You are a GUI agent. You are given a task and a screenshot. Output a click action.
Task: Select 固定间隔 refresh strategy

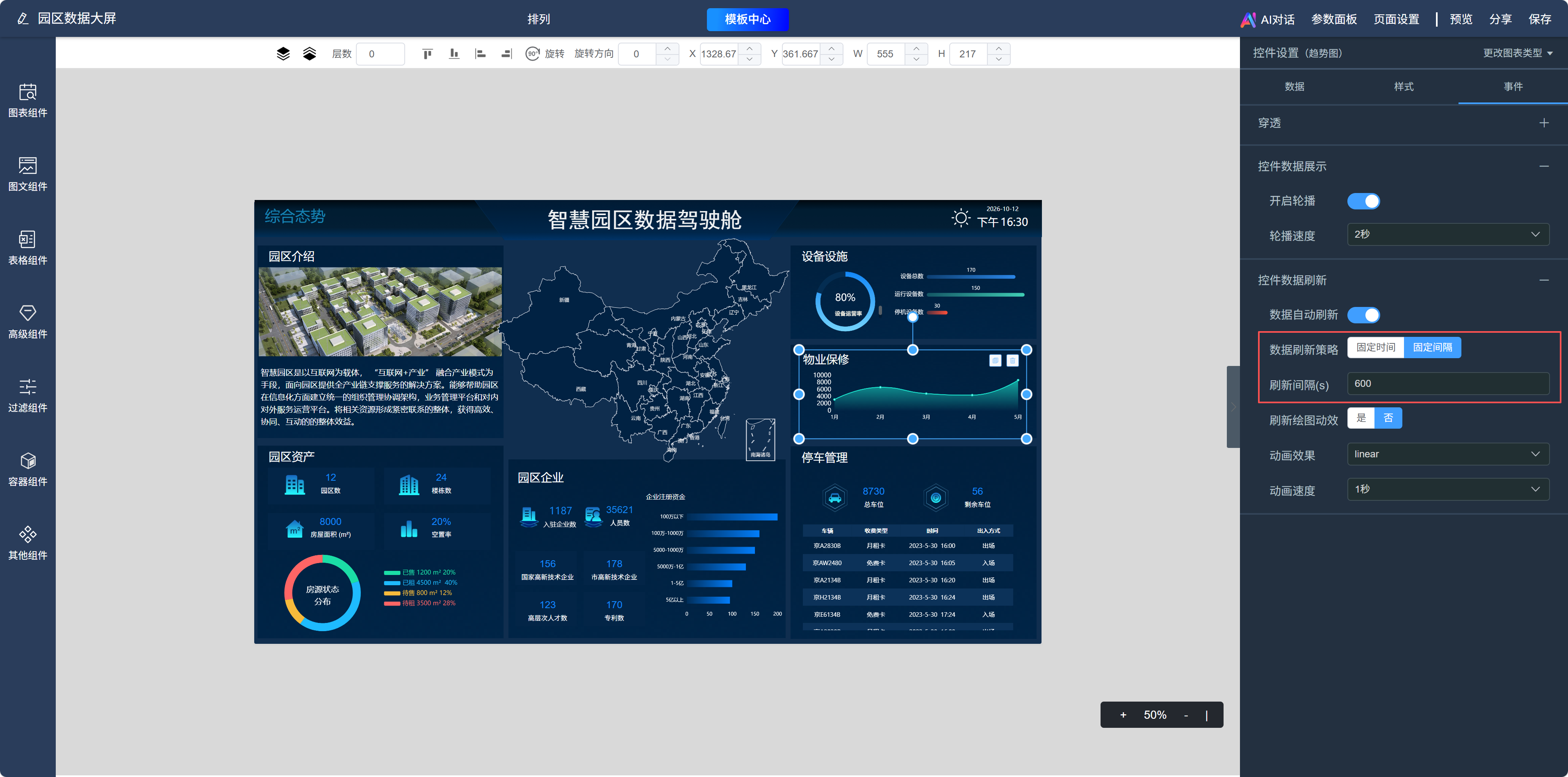(1432, 348)
